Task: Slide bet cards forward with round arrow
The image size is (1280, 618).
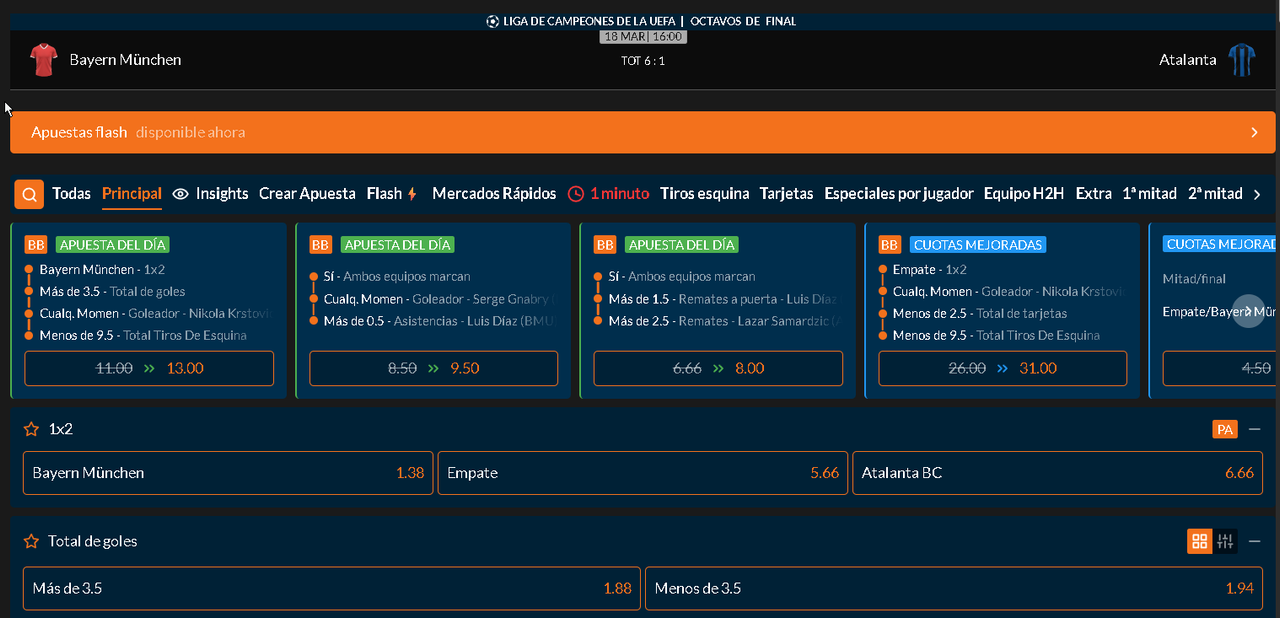Action: (x=1249, y=311)
